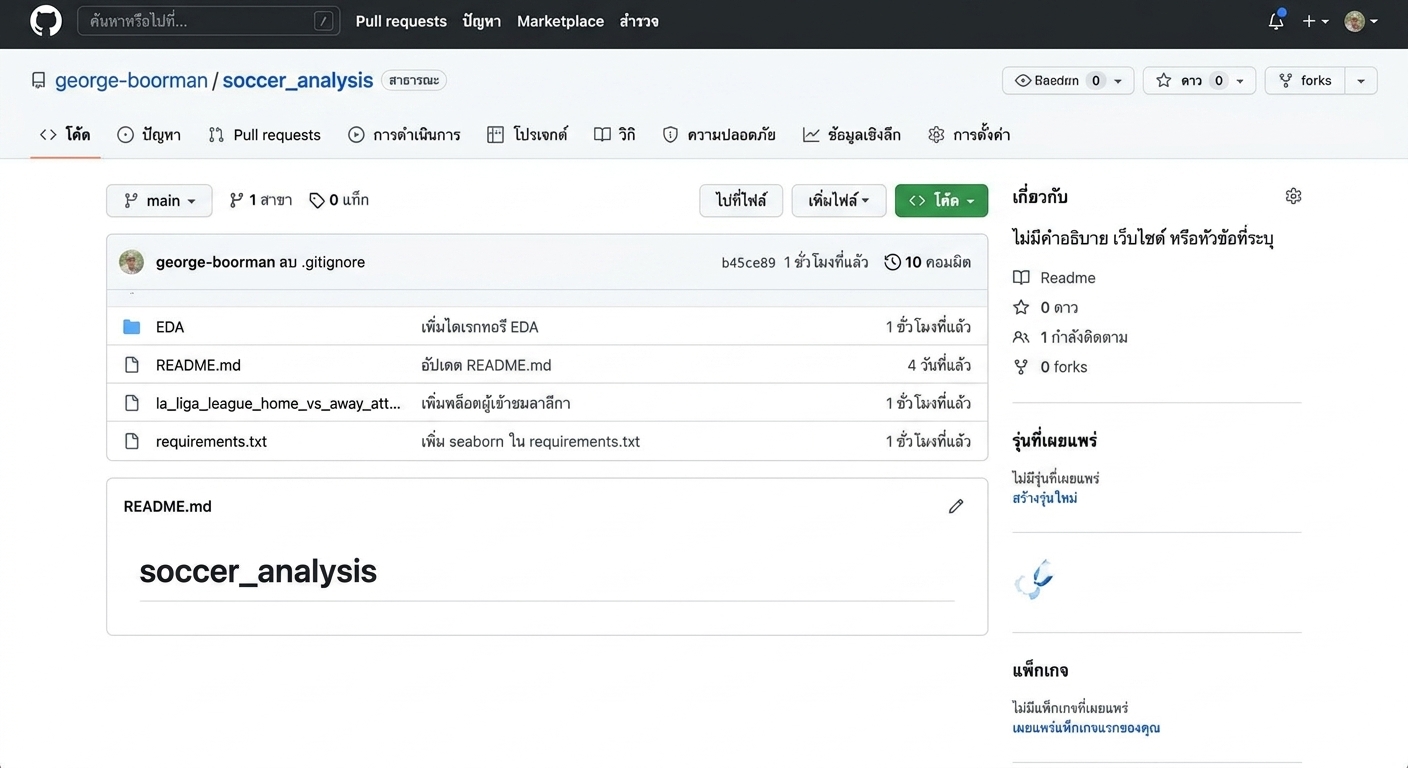Open the EDA folder
This screenshot has width=1408, height=768.
pos(170,327)
